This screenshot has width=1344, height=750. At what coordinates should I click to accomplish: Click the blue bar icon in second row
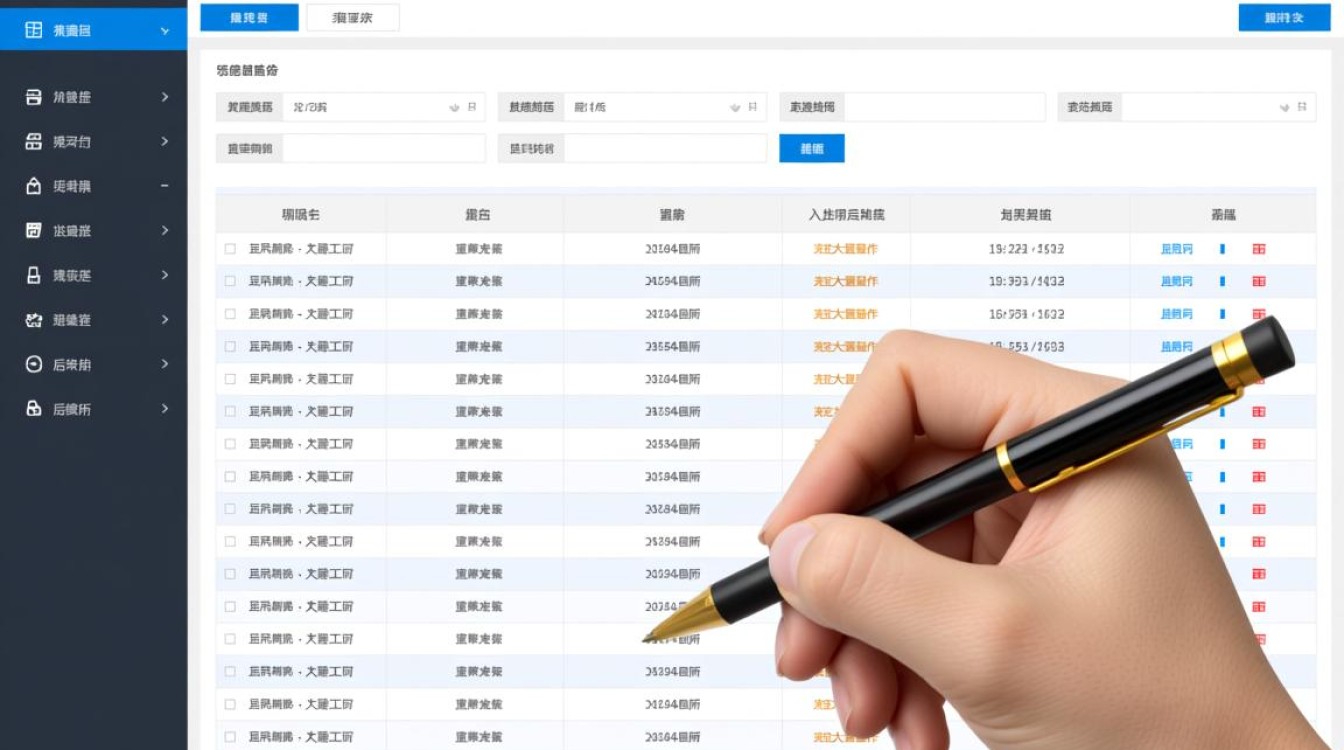pyautogui.click(x=1222, y=282)
